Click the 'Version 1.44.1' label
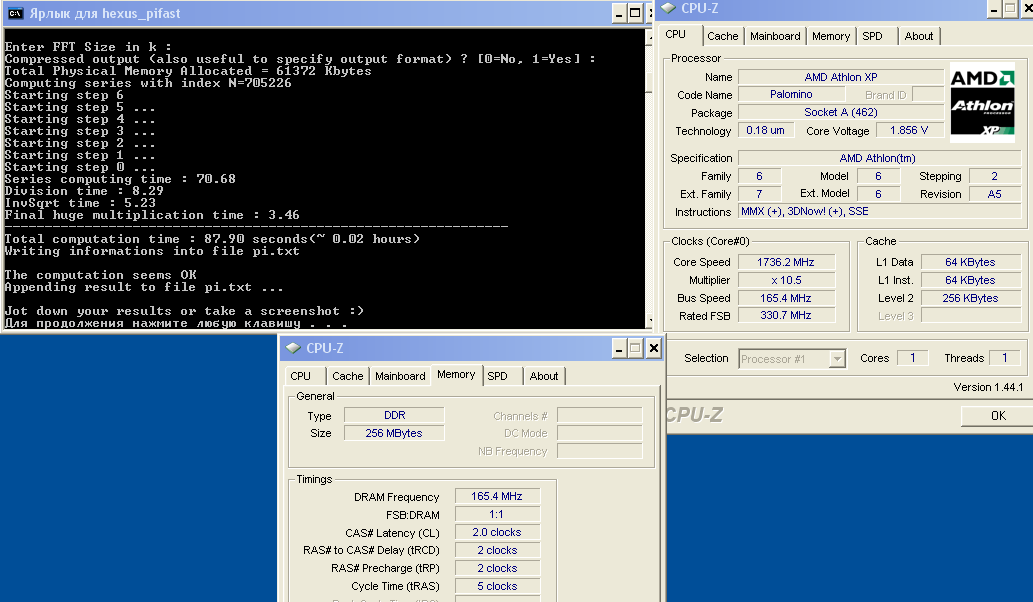The image size is (1033, 602). (988, 387)
